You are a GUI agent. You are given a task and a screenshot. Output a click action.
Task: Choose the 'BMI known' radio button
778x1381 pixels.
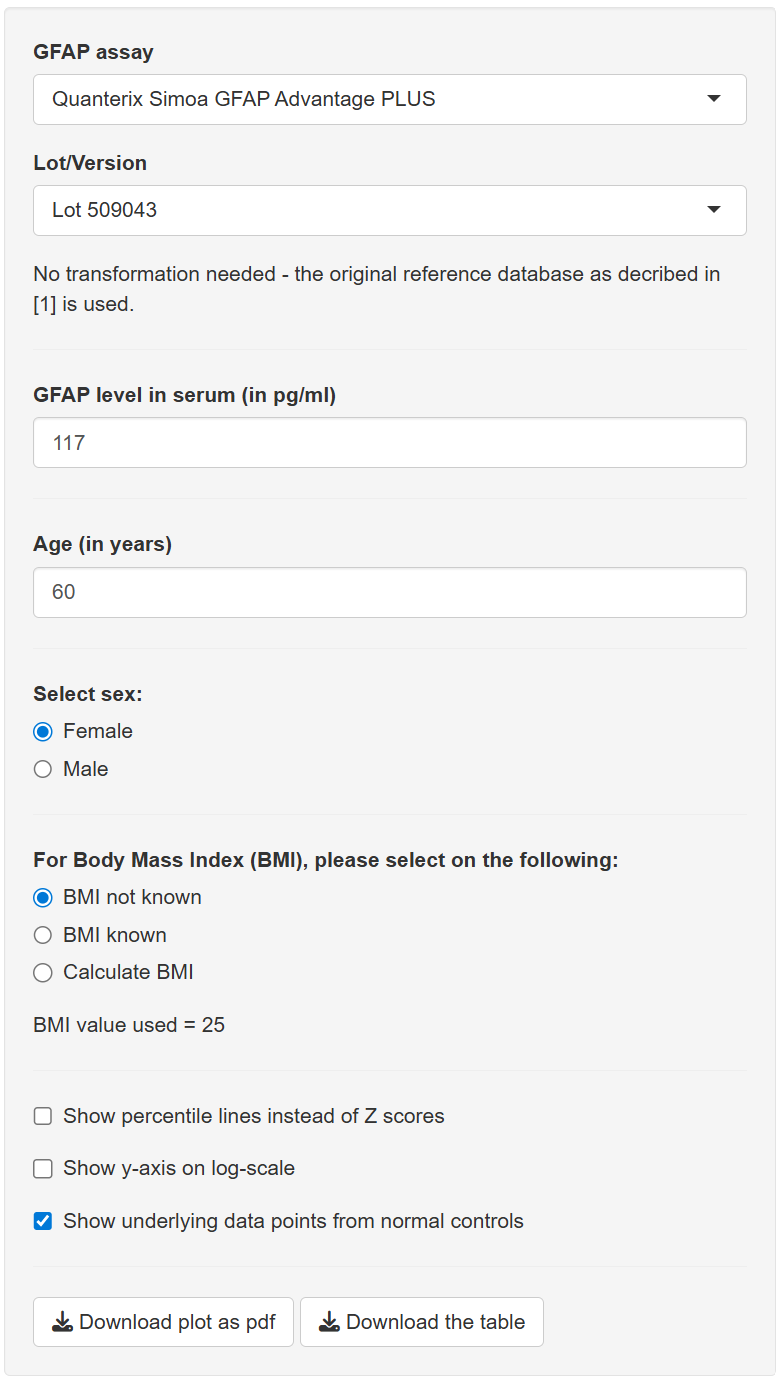(43, 936)
